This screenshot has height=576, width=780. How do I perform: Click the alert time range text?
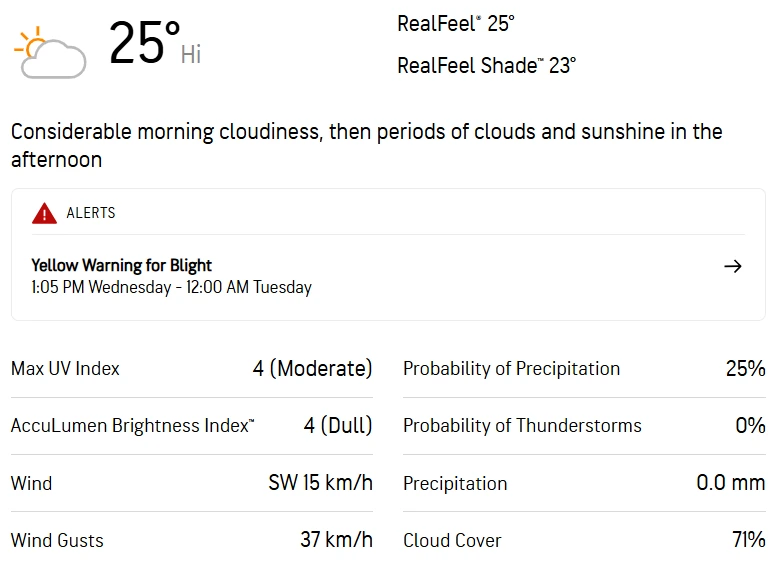coord(171,288)
